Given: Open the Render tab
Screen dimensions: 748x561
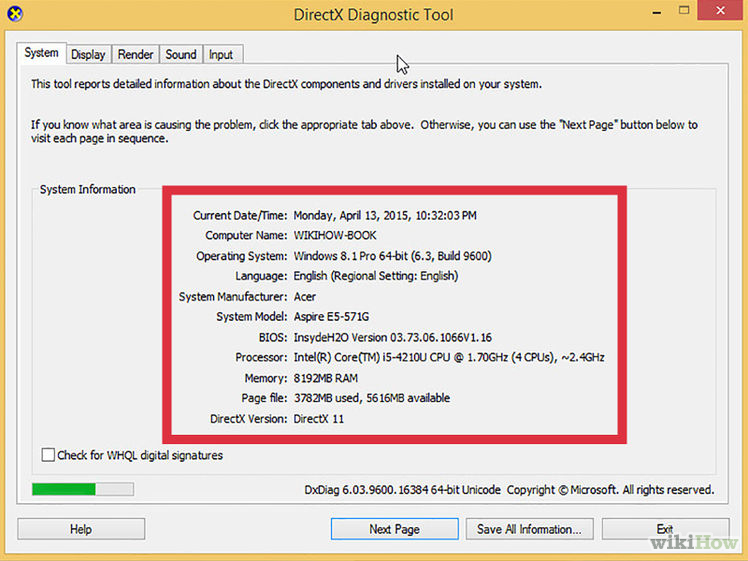Looking at the screenshot, I should (x=135, y=55).
